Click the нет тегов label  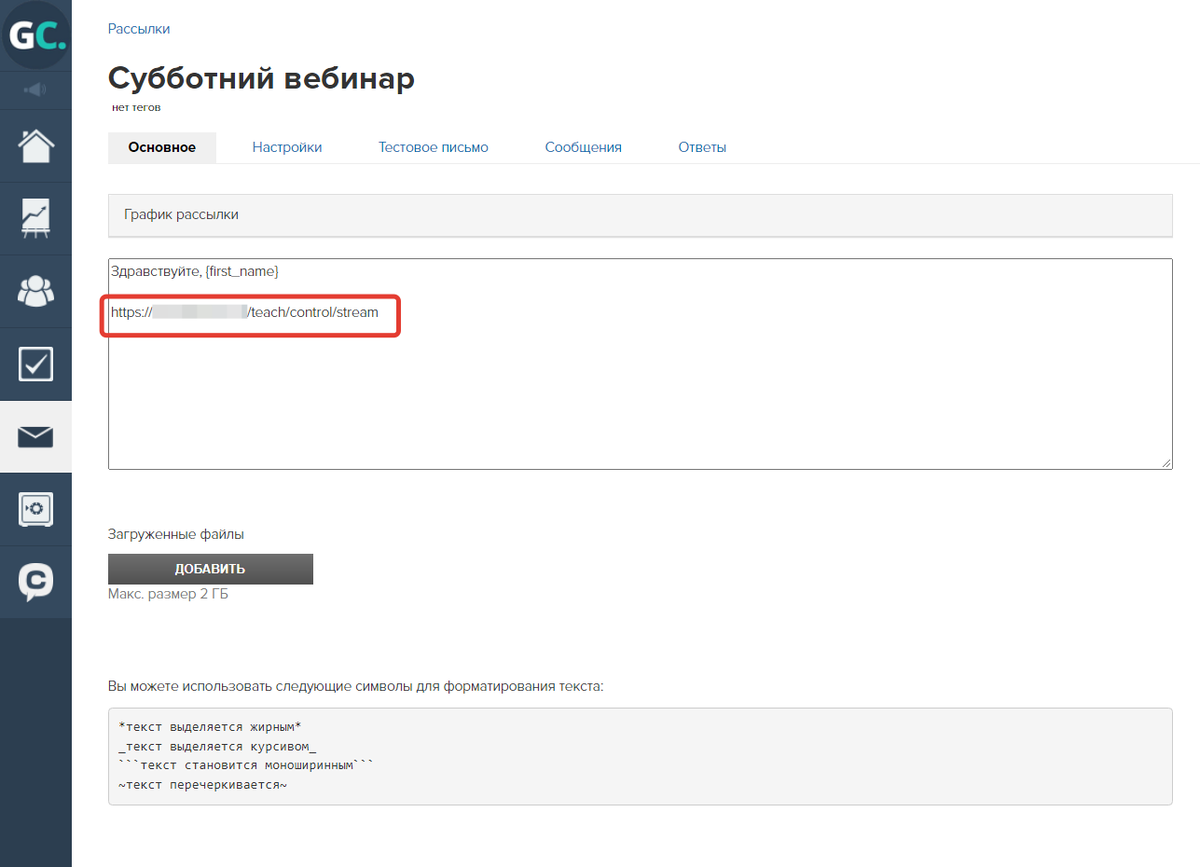click(137, 107)
